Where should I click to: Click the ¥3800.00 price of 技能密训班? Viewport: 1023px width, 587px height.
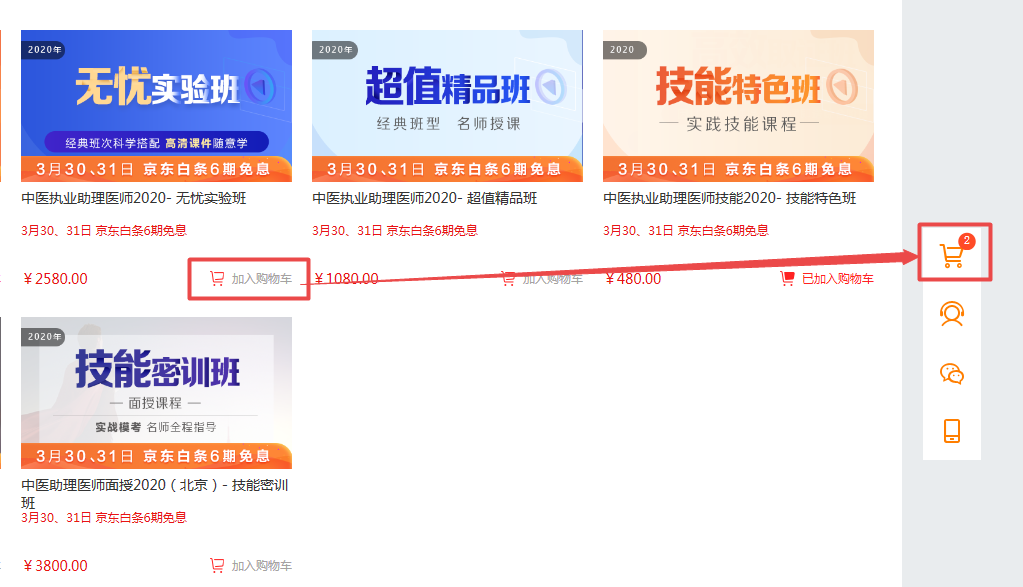pos(55,565)
